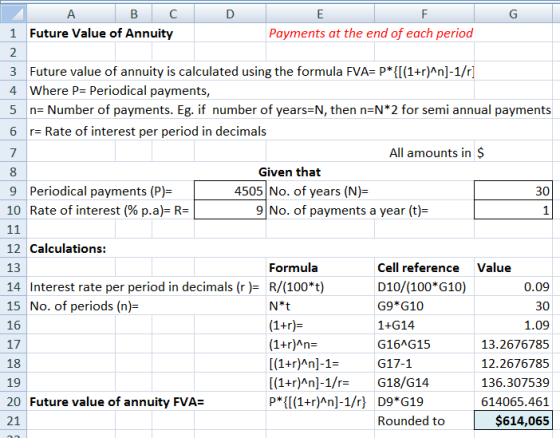Screen dimensions: 560x438
Task: Click the 'P*{[(1+r)^n]-1/r}' formula cell
Action: pos(320,401)
